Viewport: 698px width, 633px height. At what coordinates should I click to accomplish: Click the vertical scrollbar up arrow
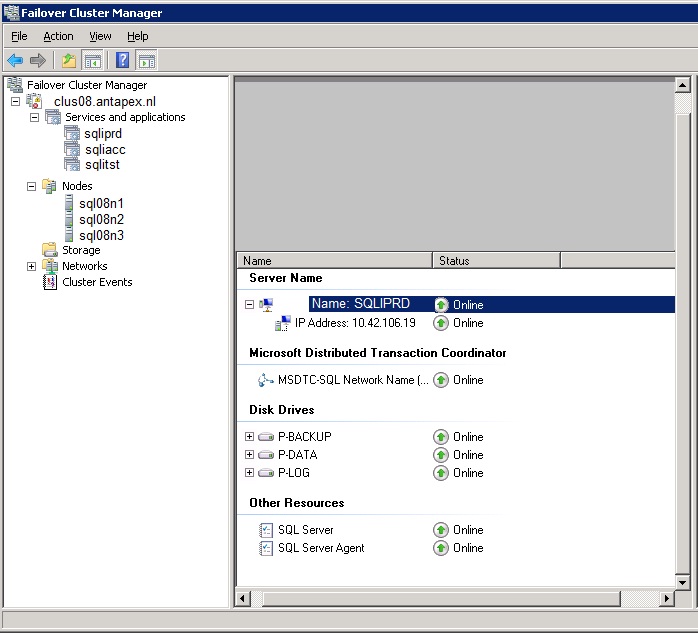tap(682, 85)
